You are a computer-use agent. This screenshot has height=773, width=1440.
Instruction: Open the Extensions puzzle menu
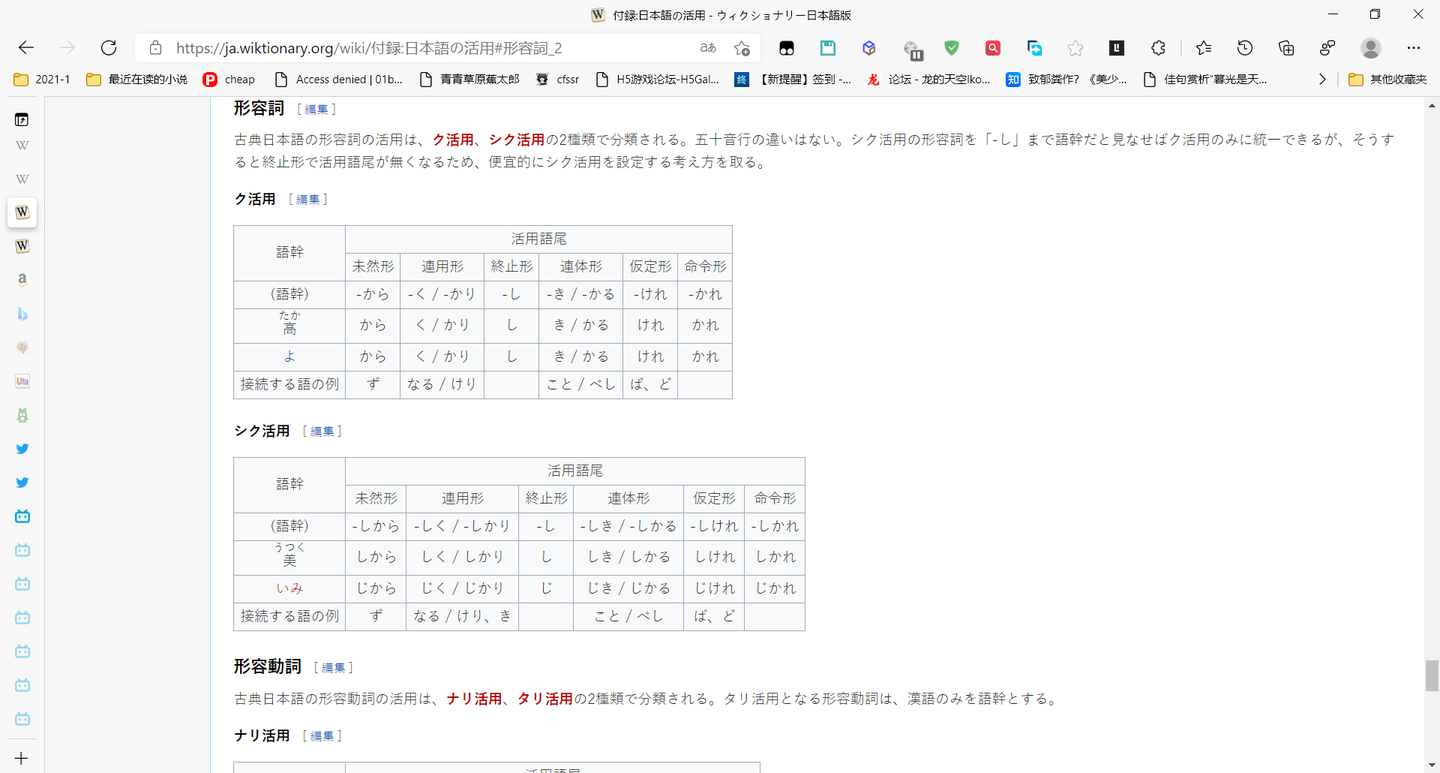(x=1158, y=48)
